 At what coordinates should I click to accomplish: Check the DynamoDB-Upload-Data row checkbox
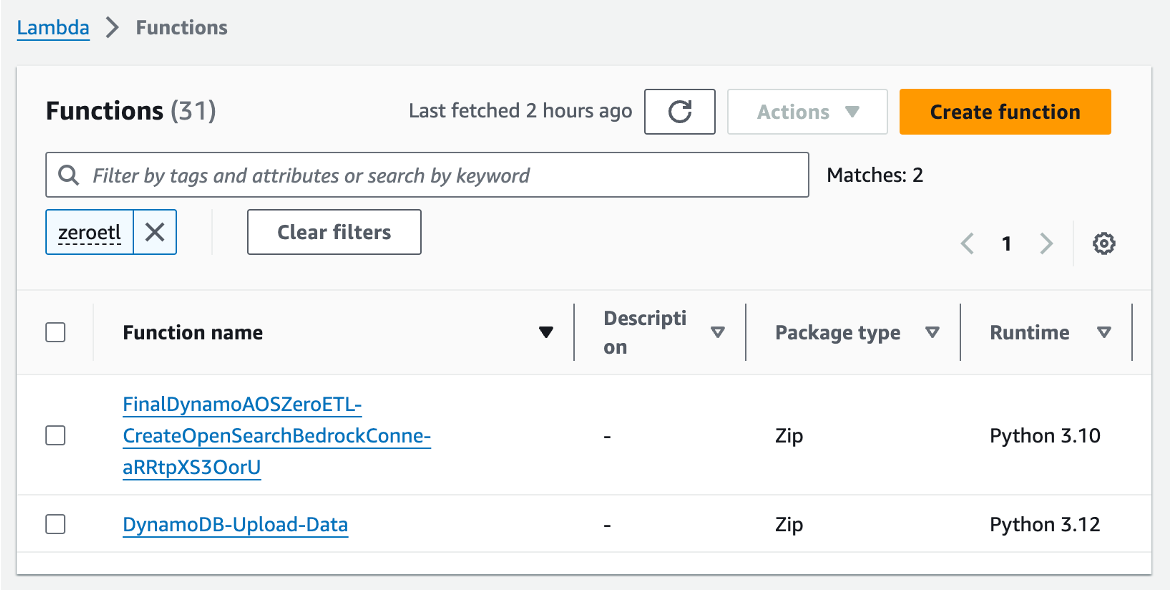tap(56, 524)
